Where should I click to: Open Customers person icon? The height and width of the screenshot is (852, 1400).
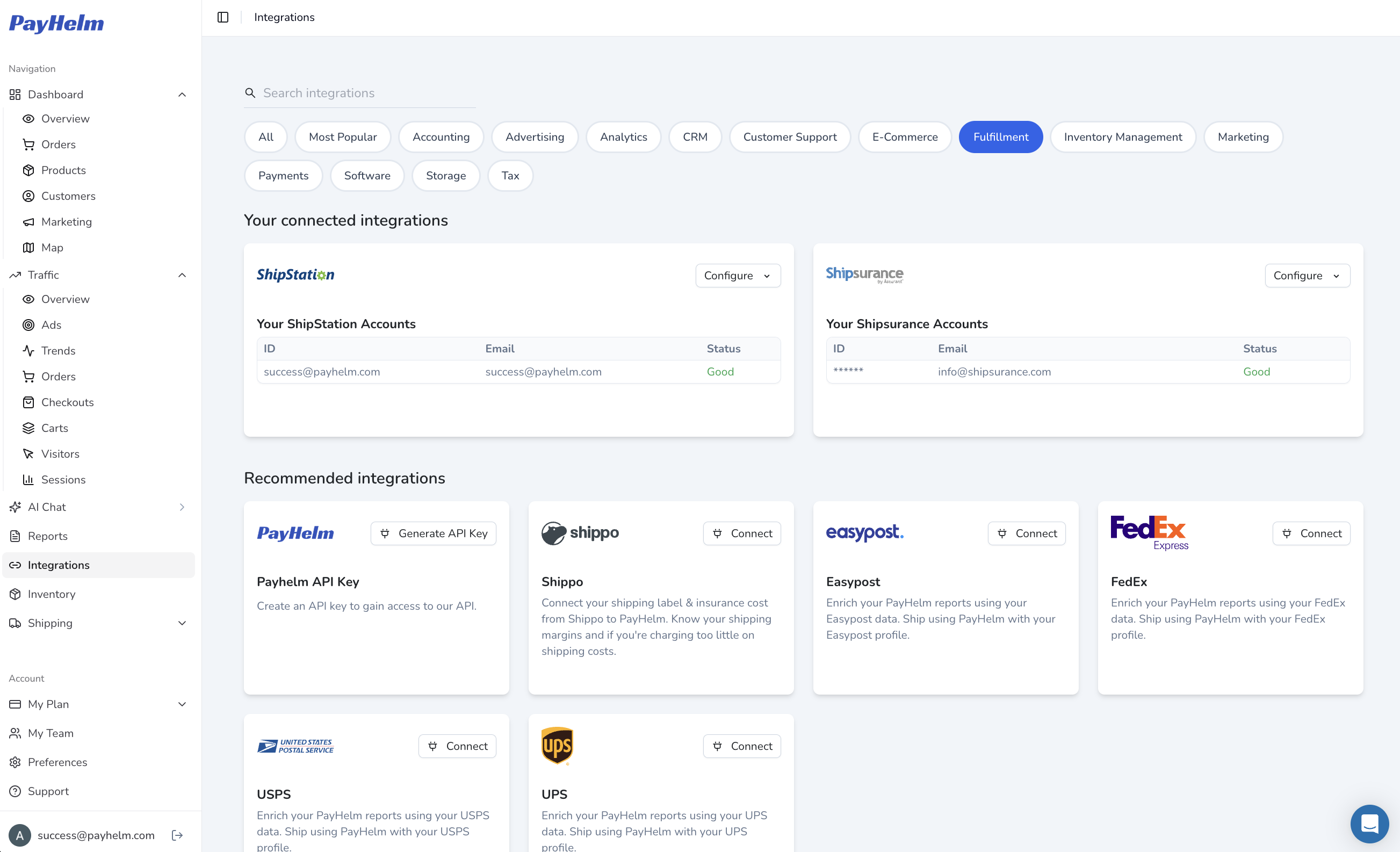pyautogui.click(x=28, y=196)
